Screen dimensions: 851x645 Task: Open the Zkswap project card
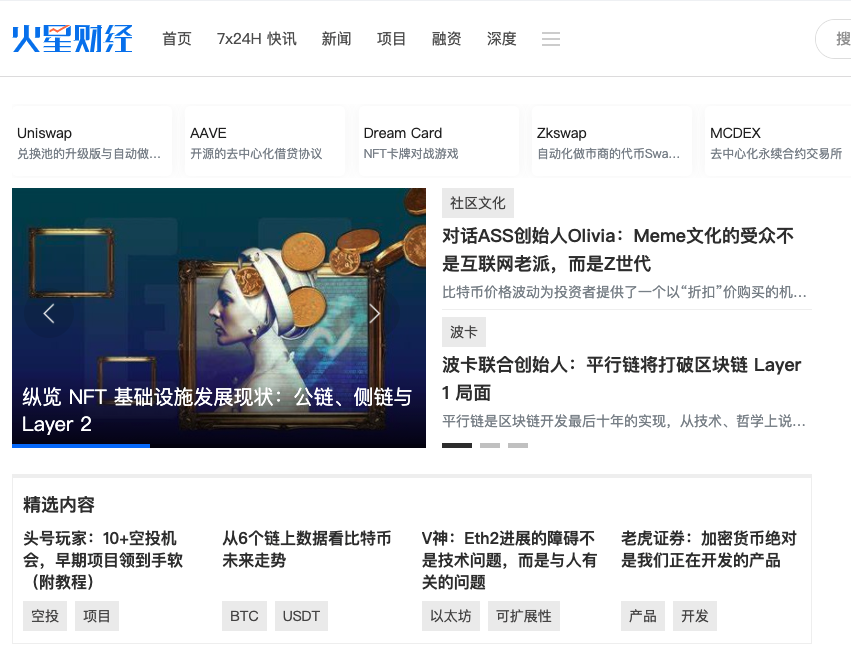point(611,142)
